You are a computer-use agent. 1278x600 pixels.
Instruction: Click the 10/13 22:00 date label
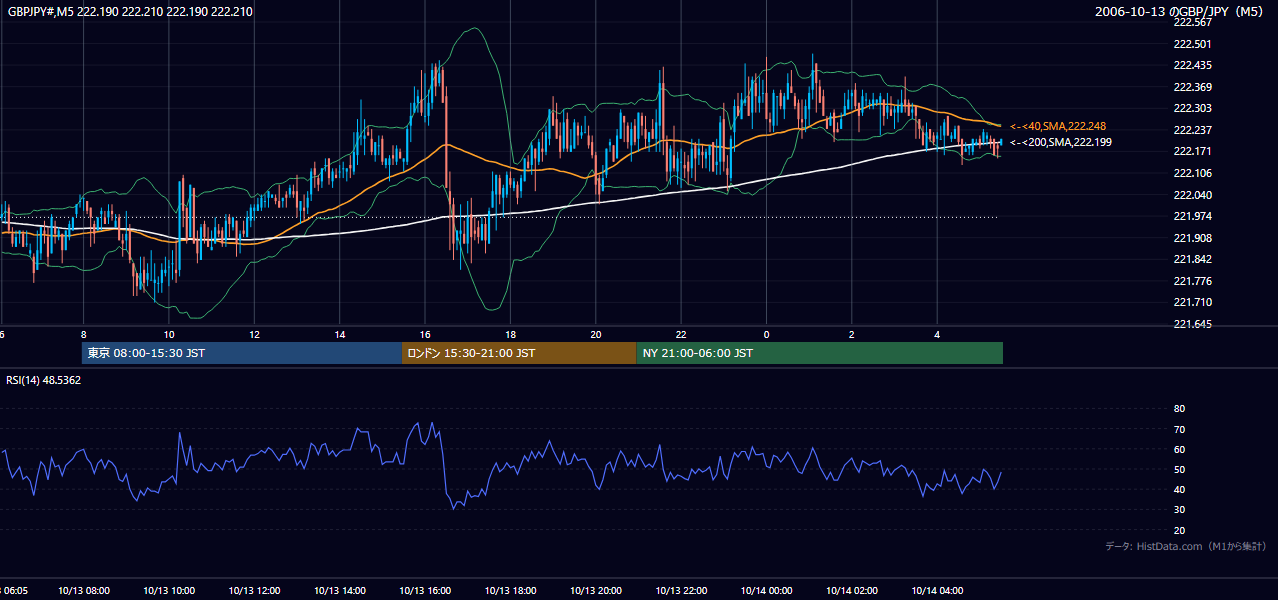click(x=681, y=591)
